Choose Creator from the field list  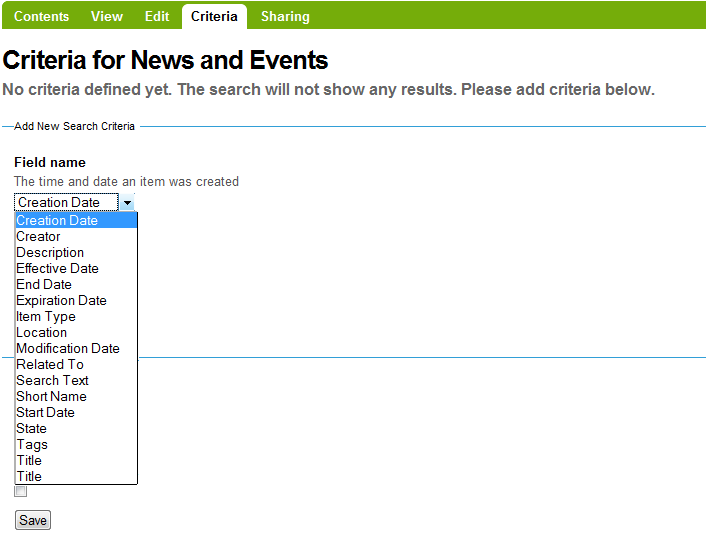[38, 237]
